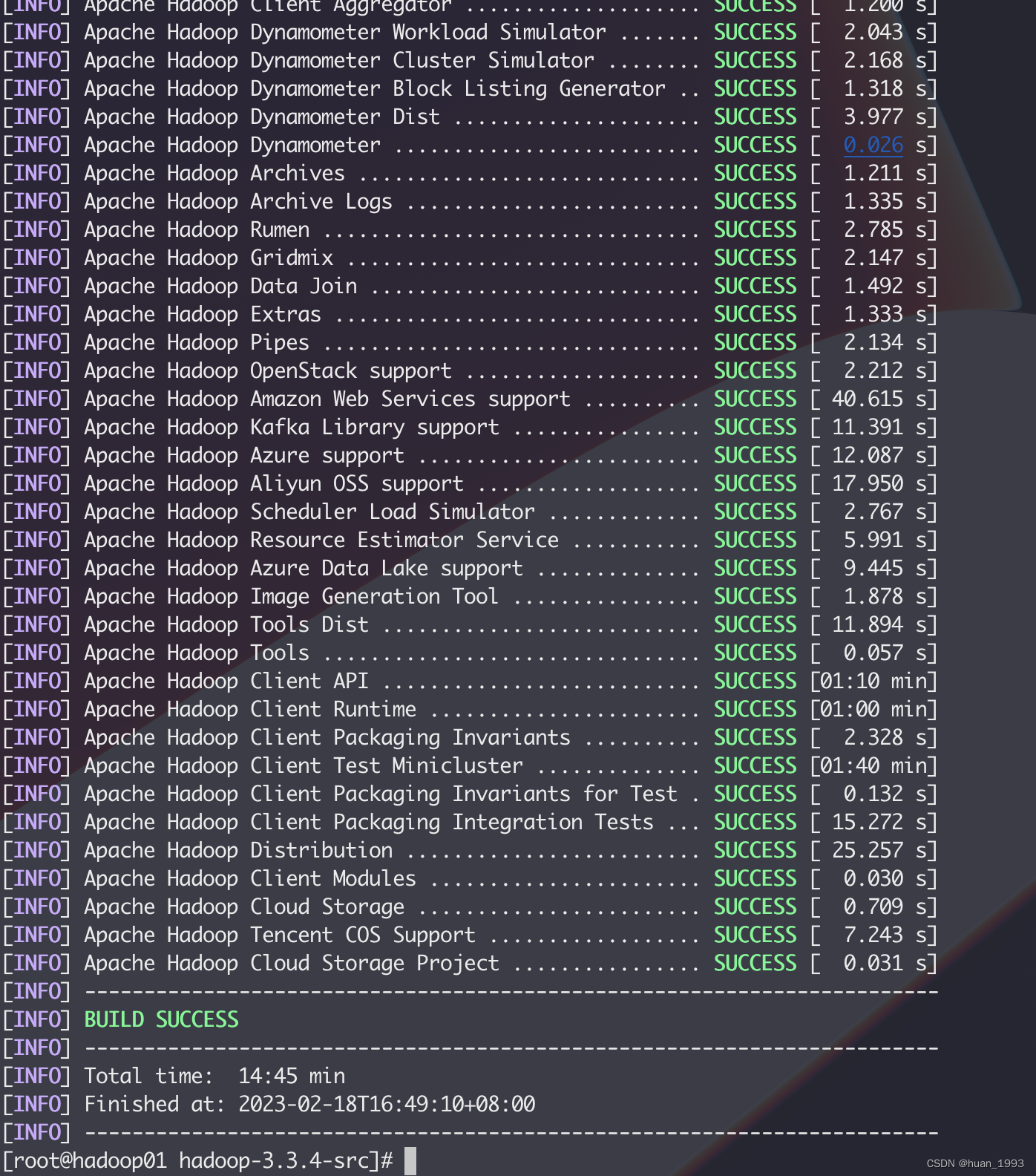This screenshot has width=1036, height=1176.
Task: Click 'Apache Hadoop Tencent COS Support' text
Action: (x=280, y=935)
